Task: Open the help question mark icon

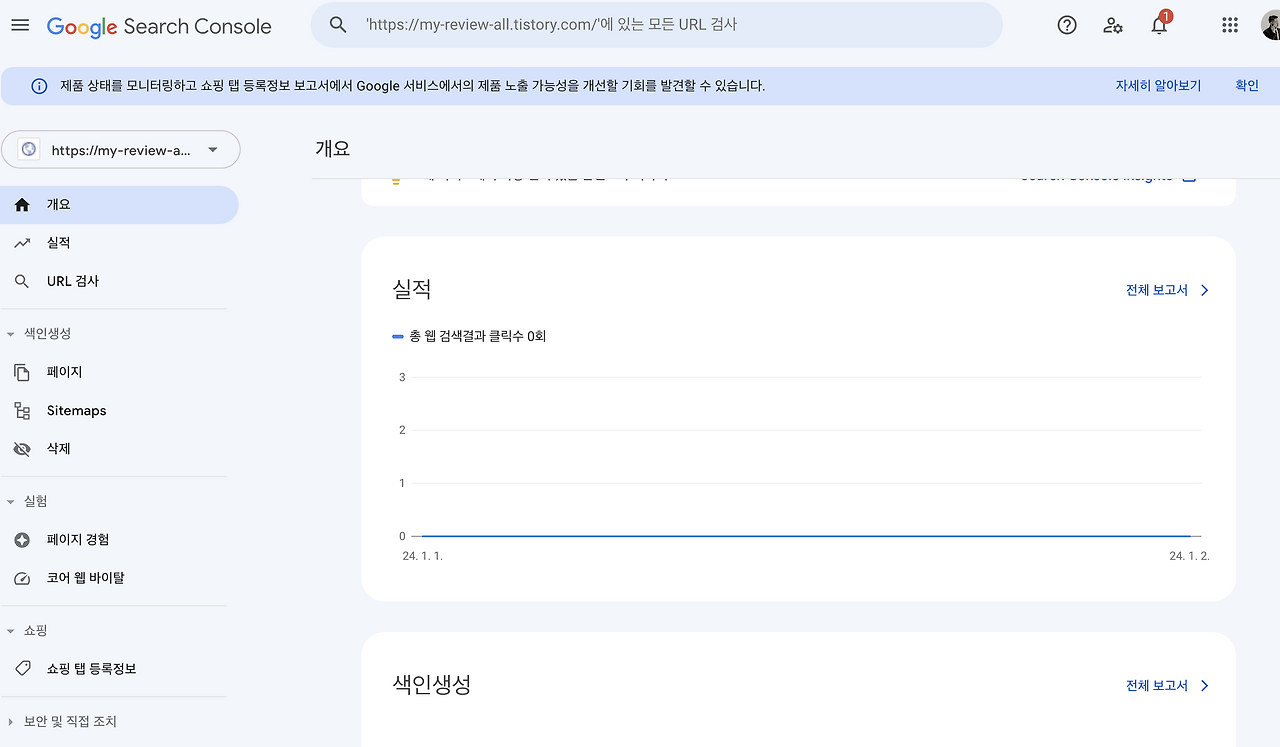Action: tap(1066, 25)
